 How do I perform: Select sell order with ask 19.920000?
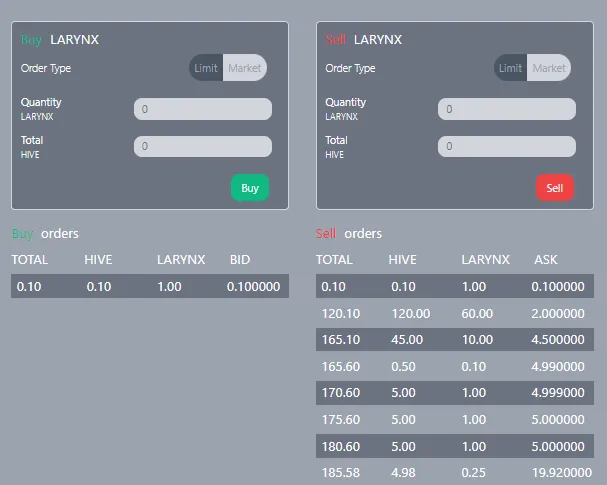(x=455, y=472)
